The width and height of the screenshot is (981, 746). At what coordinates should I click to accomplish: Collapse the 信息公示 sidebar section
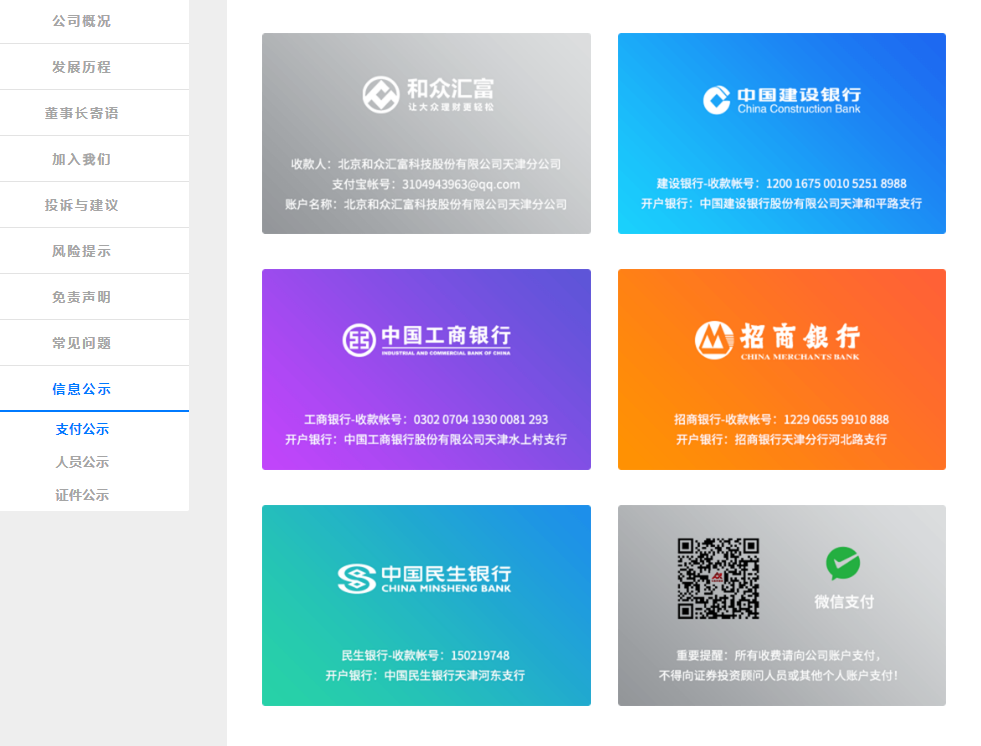pyautogui.click(x=82, y=389)
